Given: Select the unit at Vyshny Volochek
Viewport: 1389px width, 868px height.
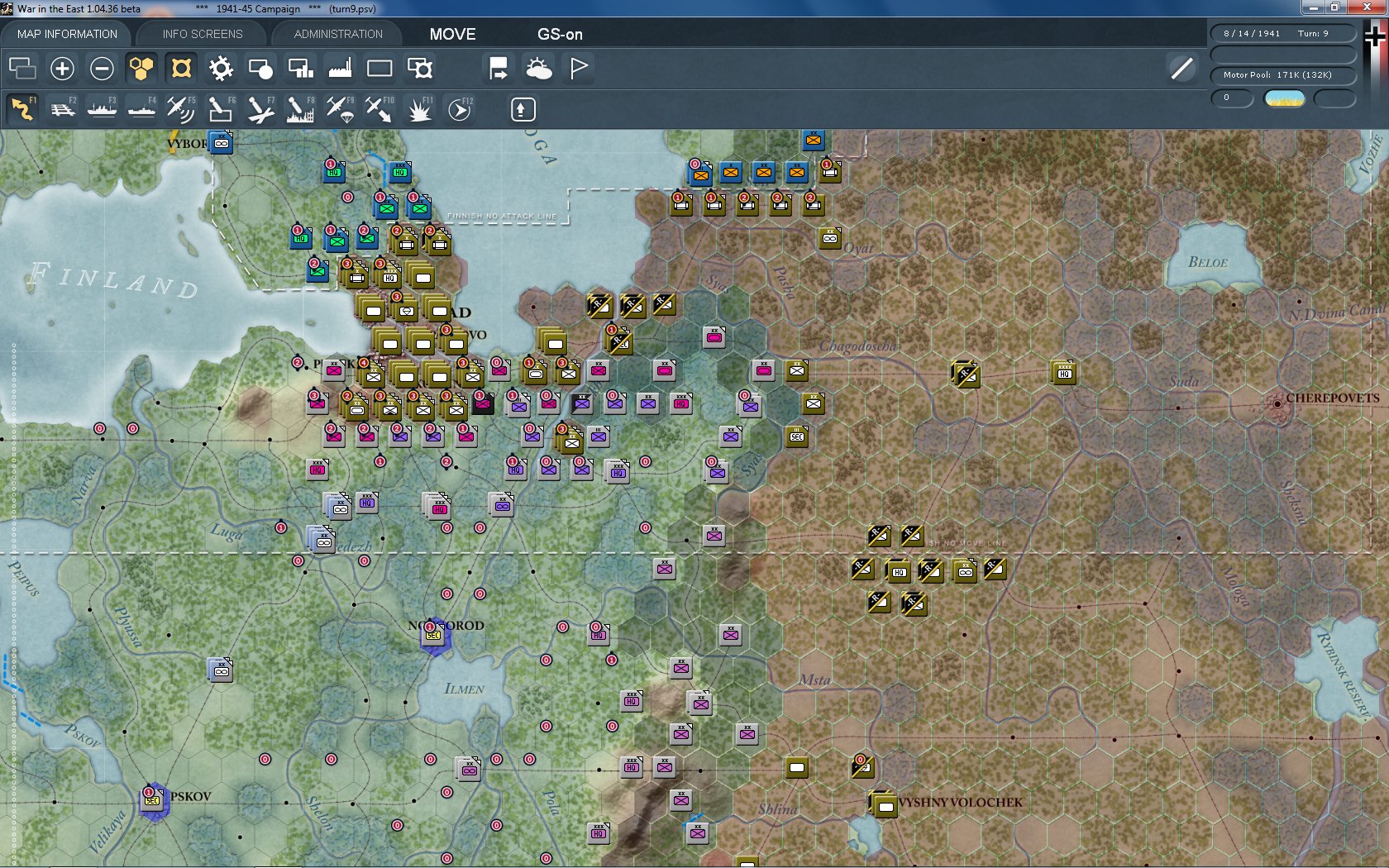Looking at the screenshot, I should 885,804.
